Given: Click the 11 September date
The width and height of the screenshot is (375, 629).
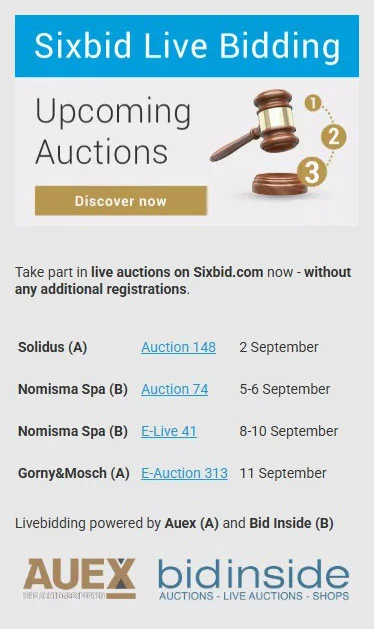Looking at the screenshot, I should (x=283, y=473).
